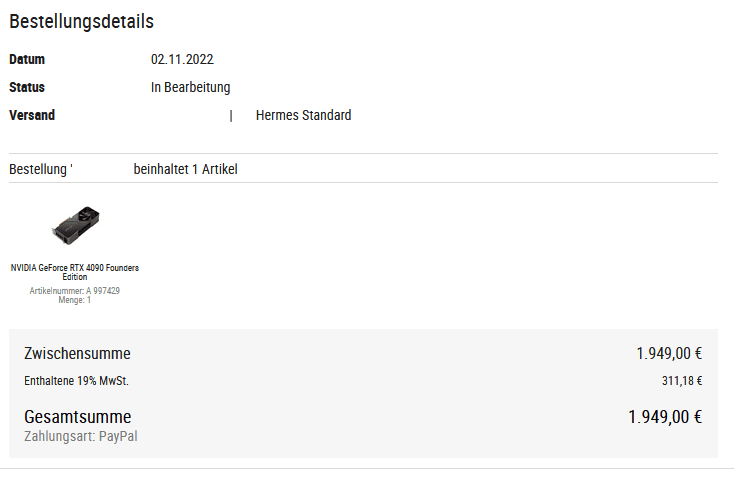Click the Hermes Standard shipping text
Screen dimensions: 734x477
tap(303, 115)
